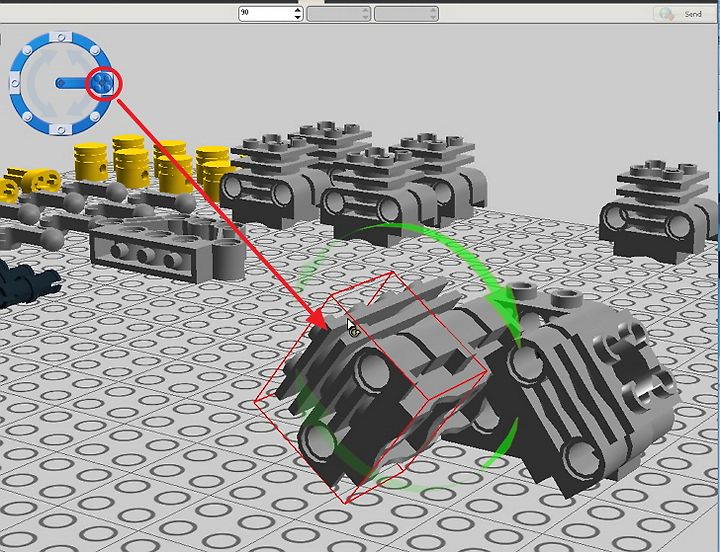Click the second disabled angle field

338,13
